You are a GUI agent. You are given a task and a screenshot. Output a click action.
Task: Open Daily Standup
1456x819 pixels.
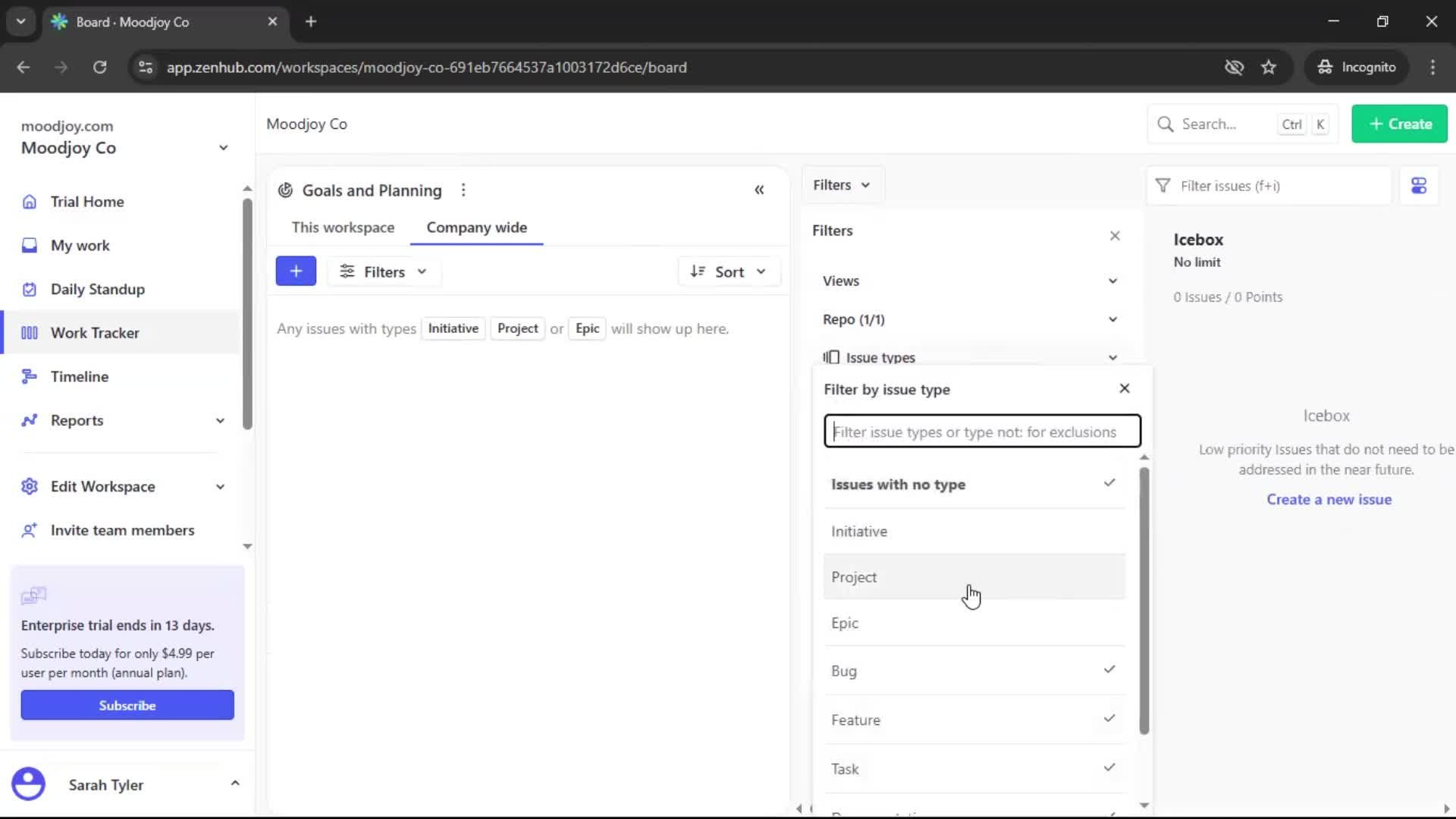(x=97, y=289)
